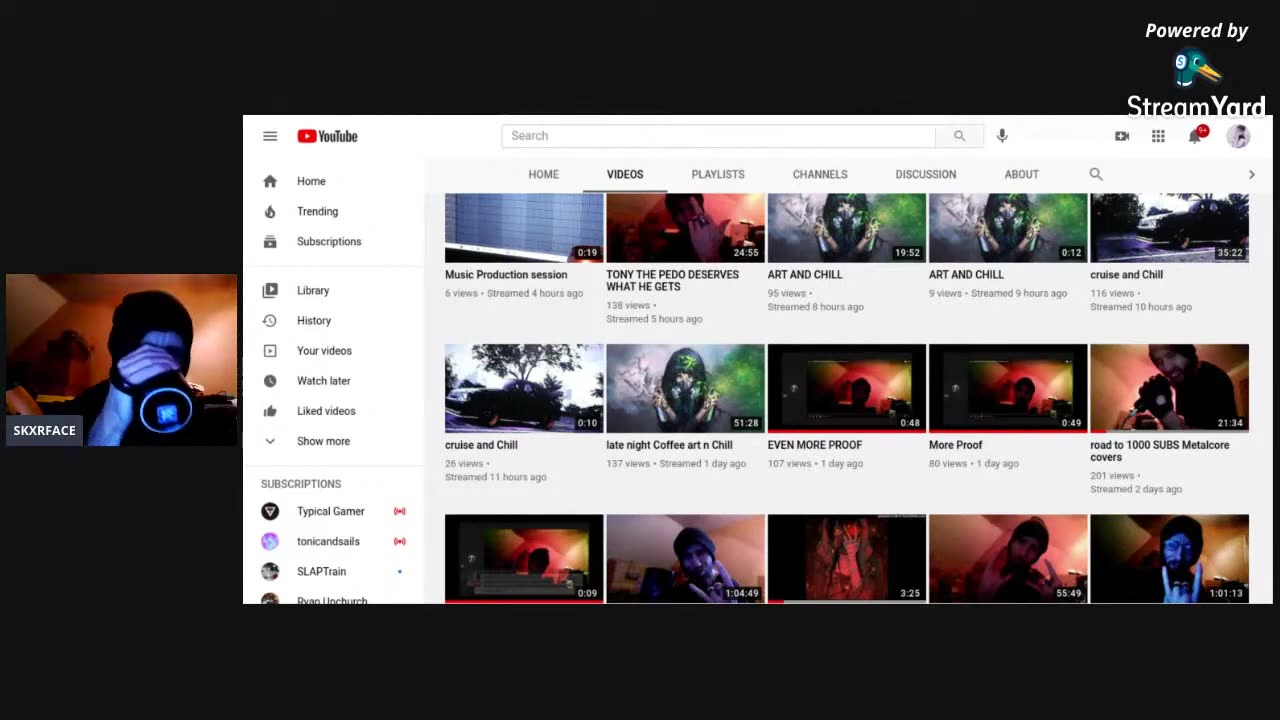The width and height of the screenshot is (1280, 720).
Task: Click the History clock icon
Action: 270,320
